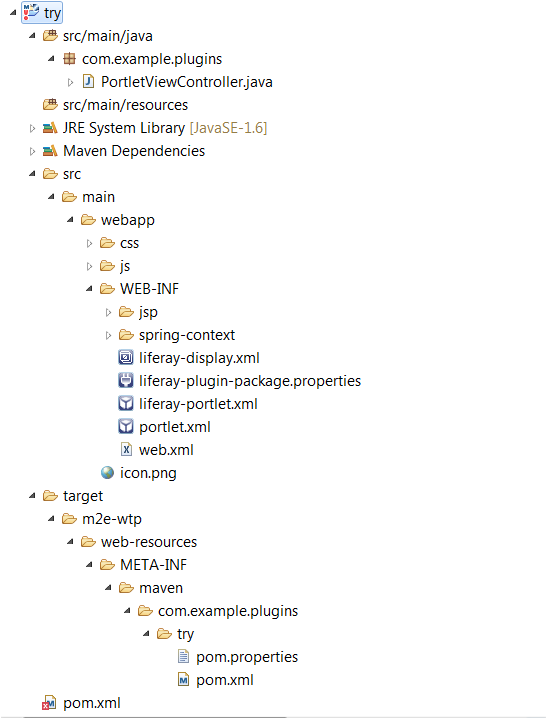Screen dimensions: 546x718
Task: Click the liferay-plugin-package.properties plug icon
Action: [126, 380]
